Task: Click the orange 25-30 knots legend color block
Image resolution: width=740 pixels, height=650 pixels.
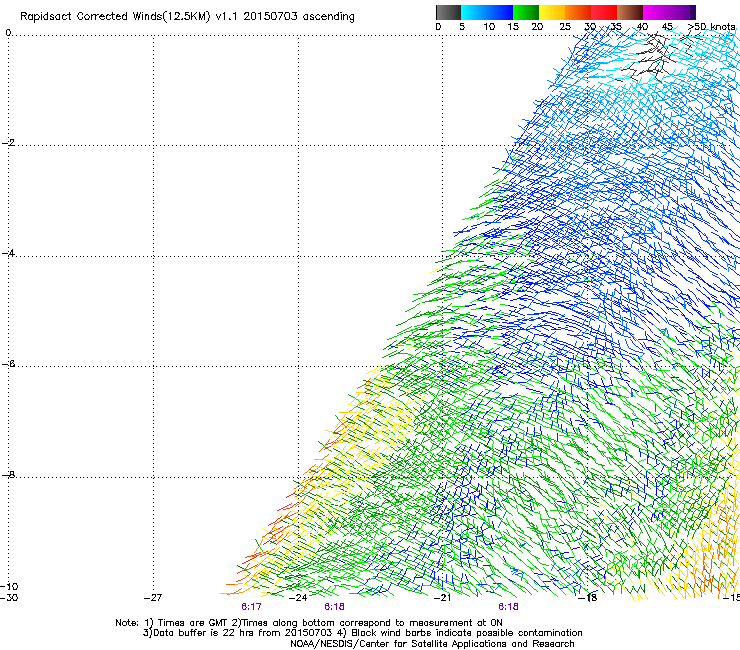Action: [x=578, y=12]
